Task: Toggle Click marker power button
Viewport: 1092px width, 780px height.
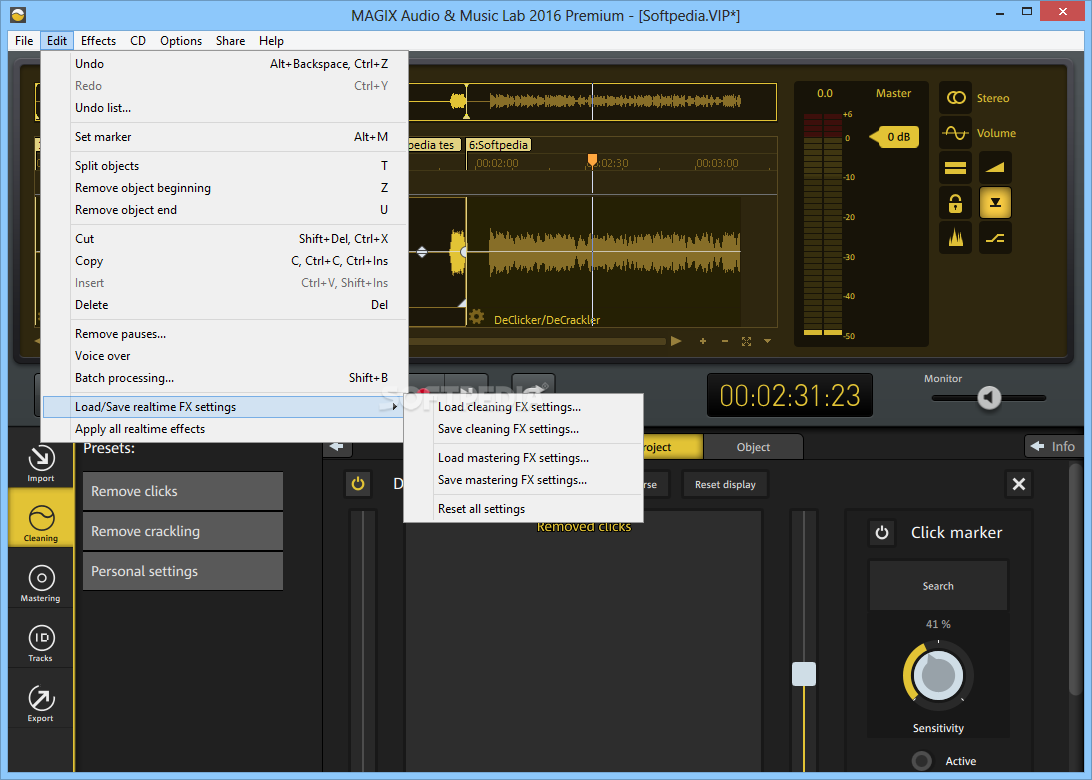Action: point(882,533)
